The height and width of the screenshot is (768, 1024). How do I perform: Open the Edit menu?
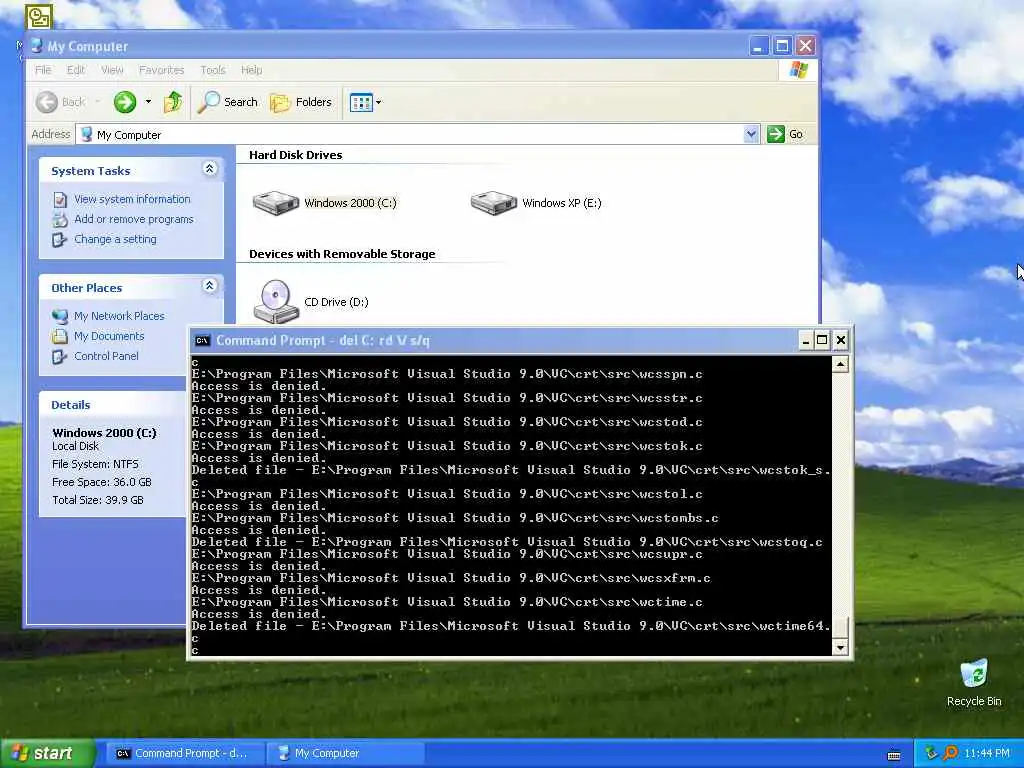pos(76,70)
